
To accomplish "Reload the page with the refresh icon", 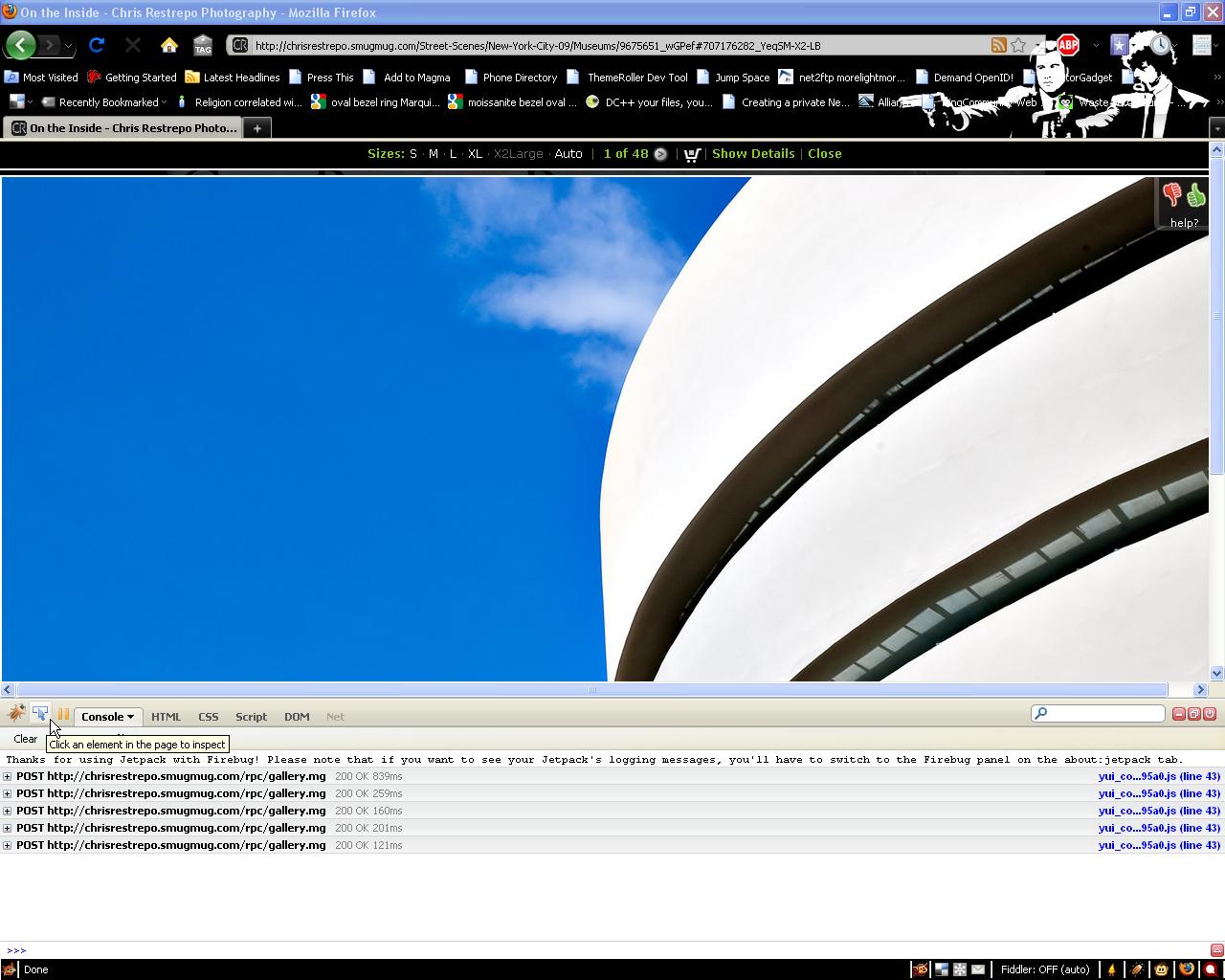I will 97,45.
